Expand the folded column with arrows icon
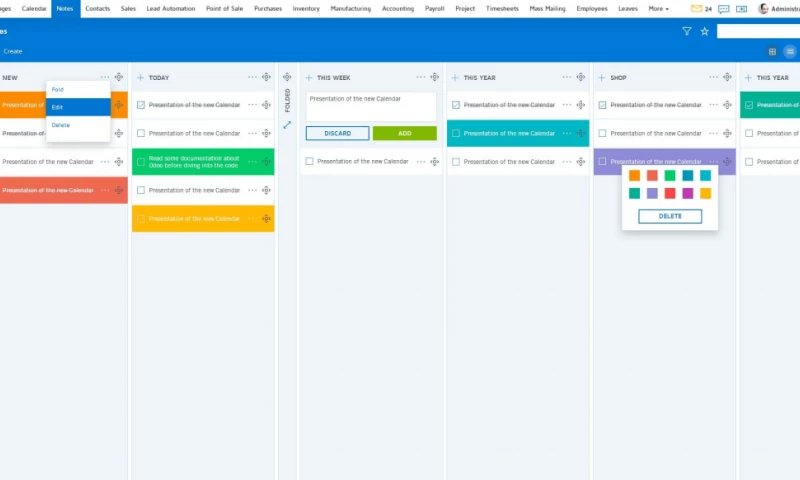This screenshot has width=800, height=480. point(287,125)
